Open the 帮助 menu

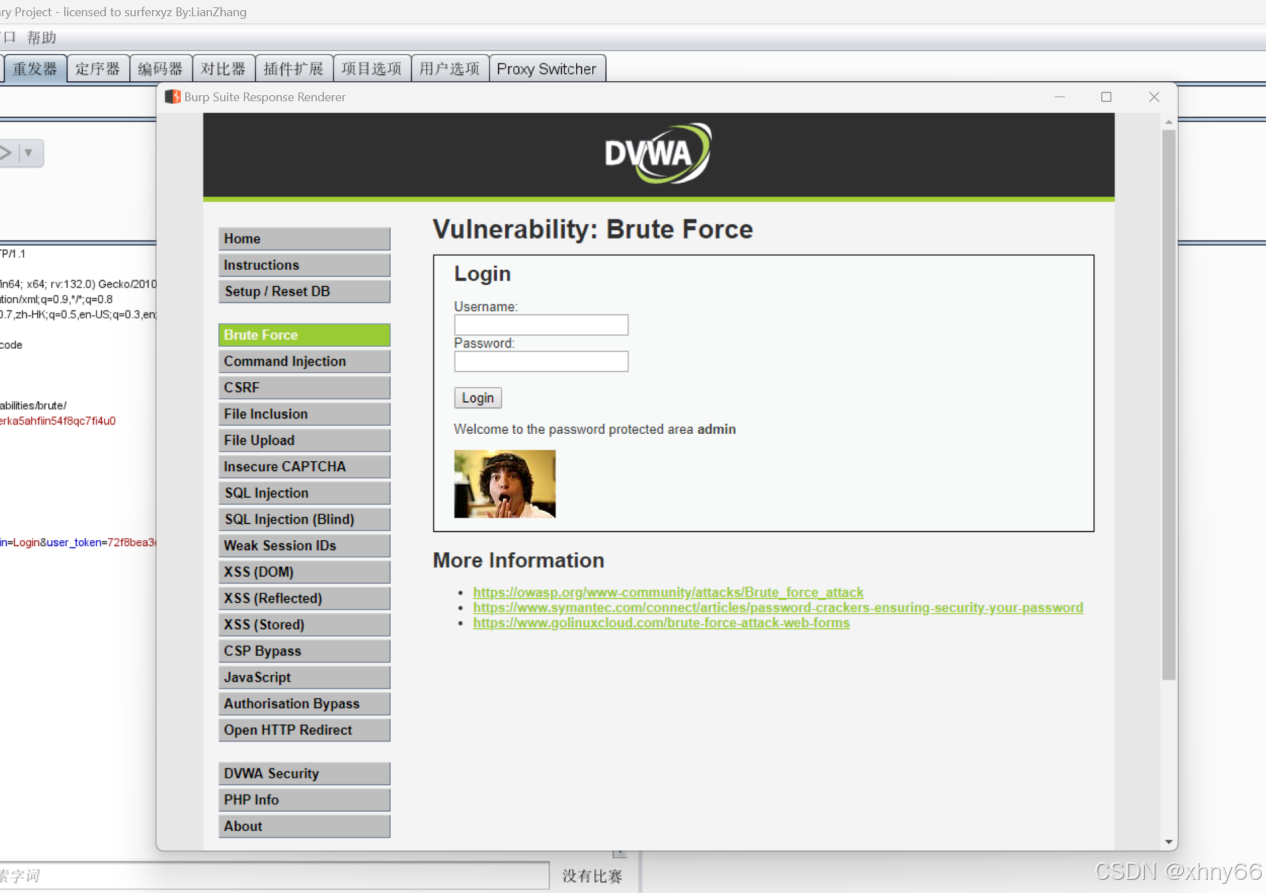[x=42, y=38]
